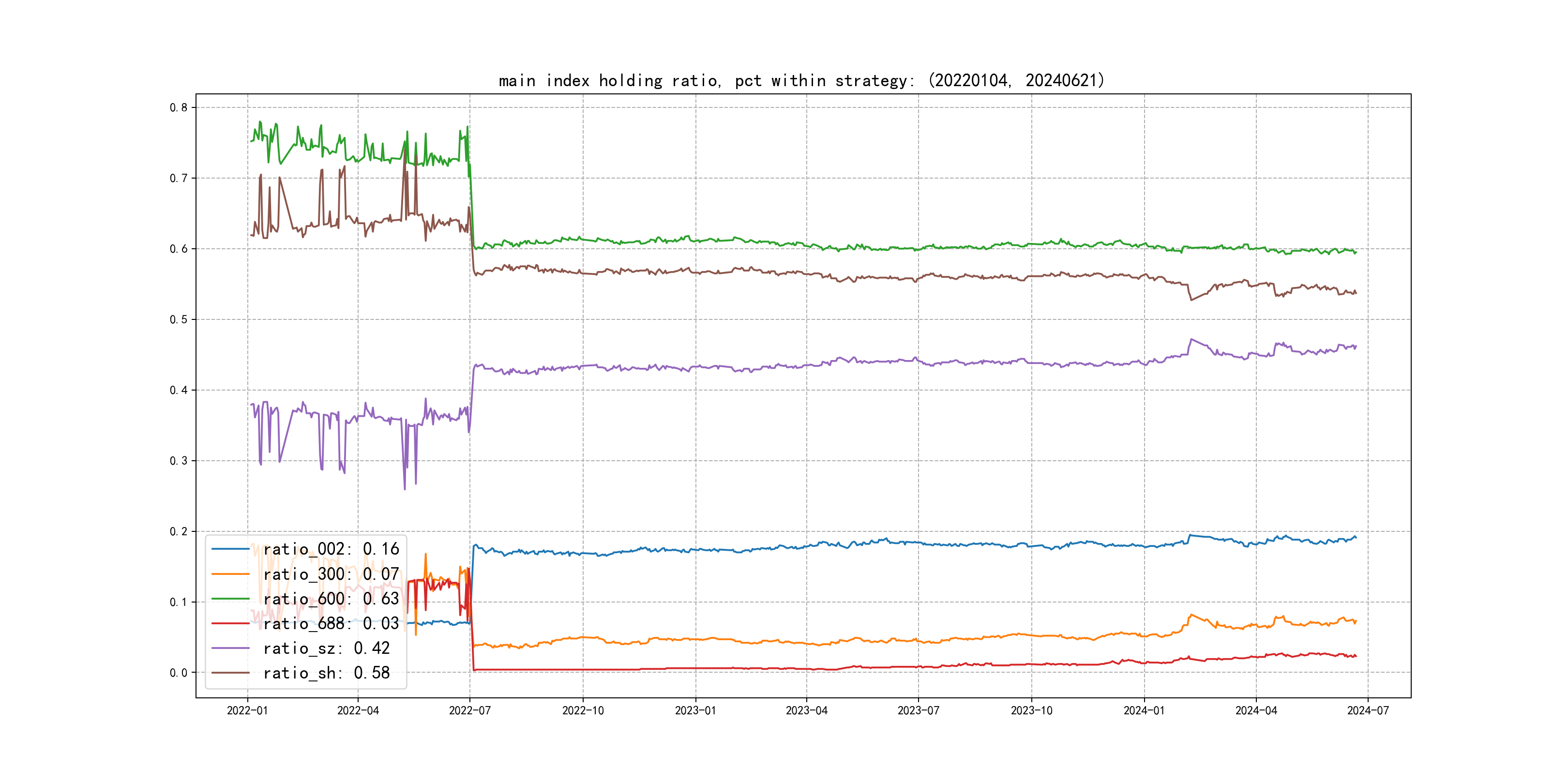Image resolution: width=1568 pixels, height=784 pixels.
Task: Click the 2024-07 x-axis tick label
Action: 1368,710
